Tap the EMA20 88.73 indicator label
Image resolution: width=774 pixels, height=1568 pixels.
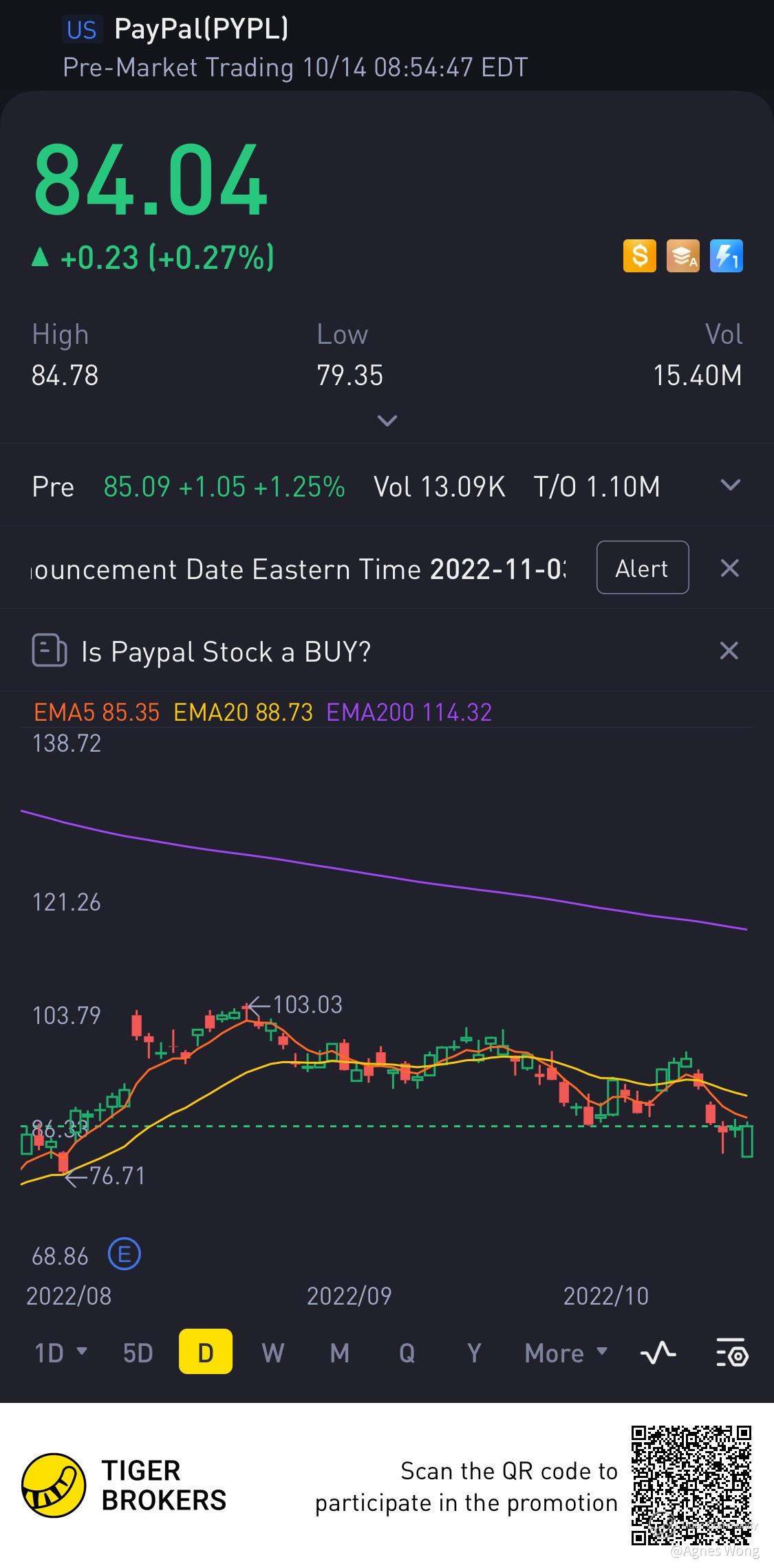243,712
